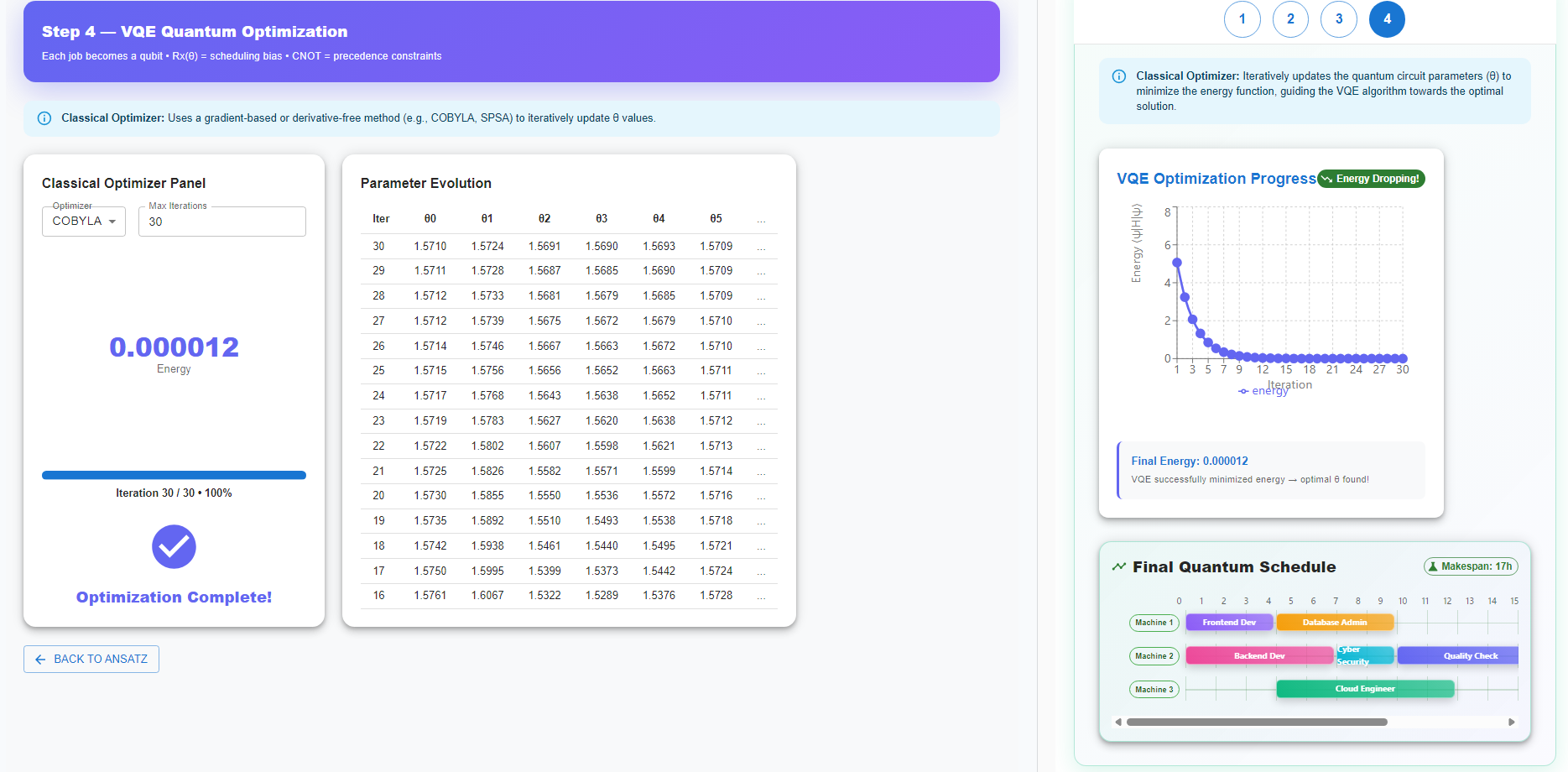Go to step 1 in the stepper
This screenshot has height=772, width=1568.
pos(1242,19)
